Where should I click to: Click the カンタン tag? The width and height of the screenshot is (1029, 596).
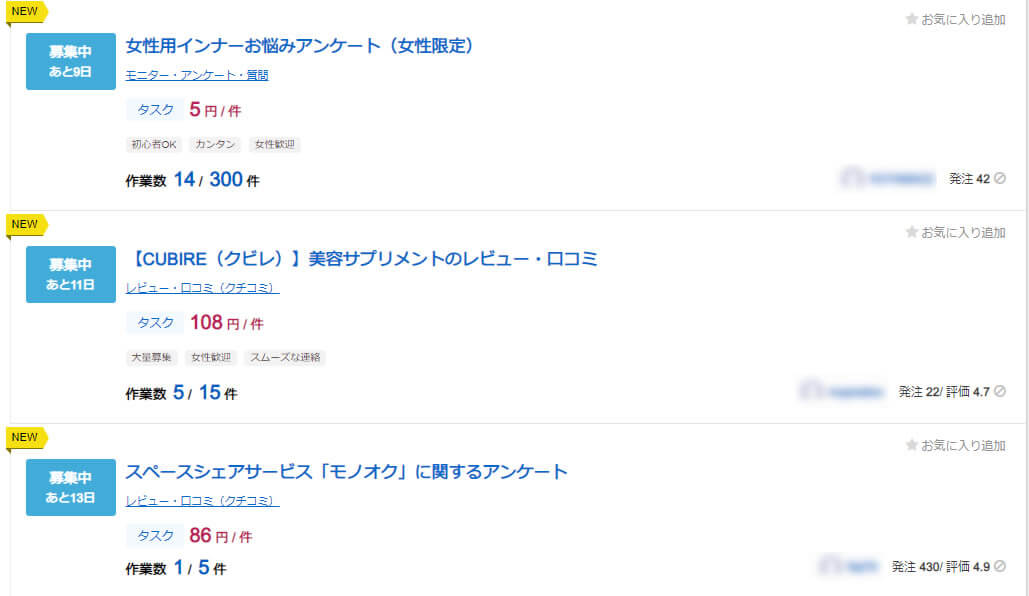point(215,144)
